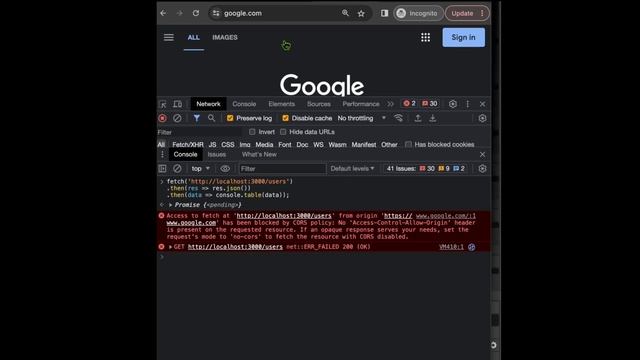Switch to drawer Issues tab

(217, 154)
